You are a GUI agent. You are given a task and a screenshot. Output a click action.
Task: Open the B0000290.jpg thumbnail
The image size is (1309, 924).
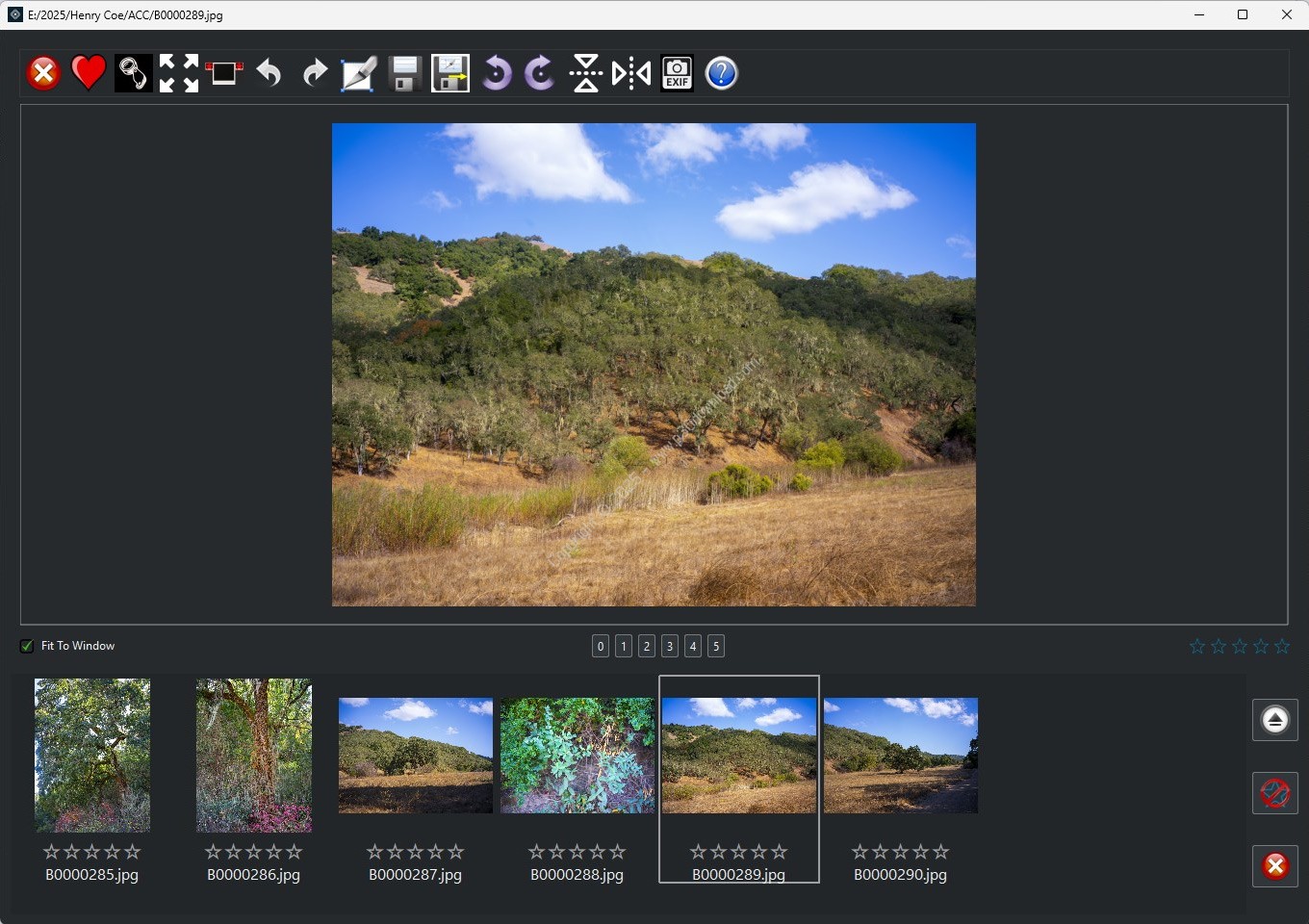[901, 756]
